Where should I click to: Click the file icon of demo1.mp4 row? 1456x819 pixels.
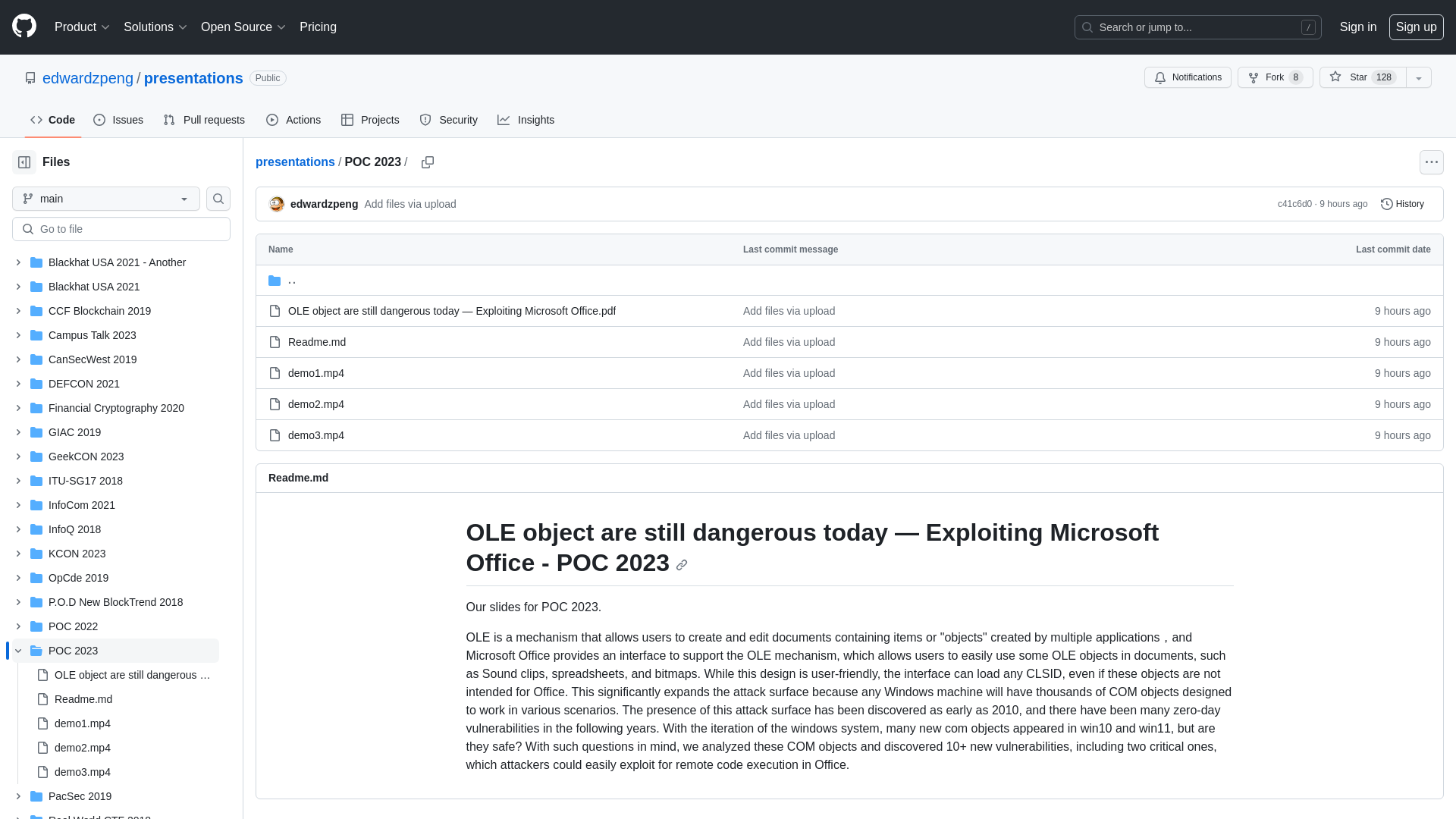(x=275, y=373)
